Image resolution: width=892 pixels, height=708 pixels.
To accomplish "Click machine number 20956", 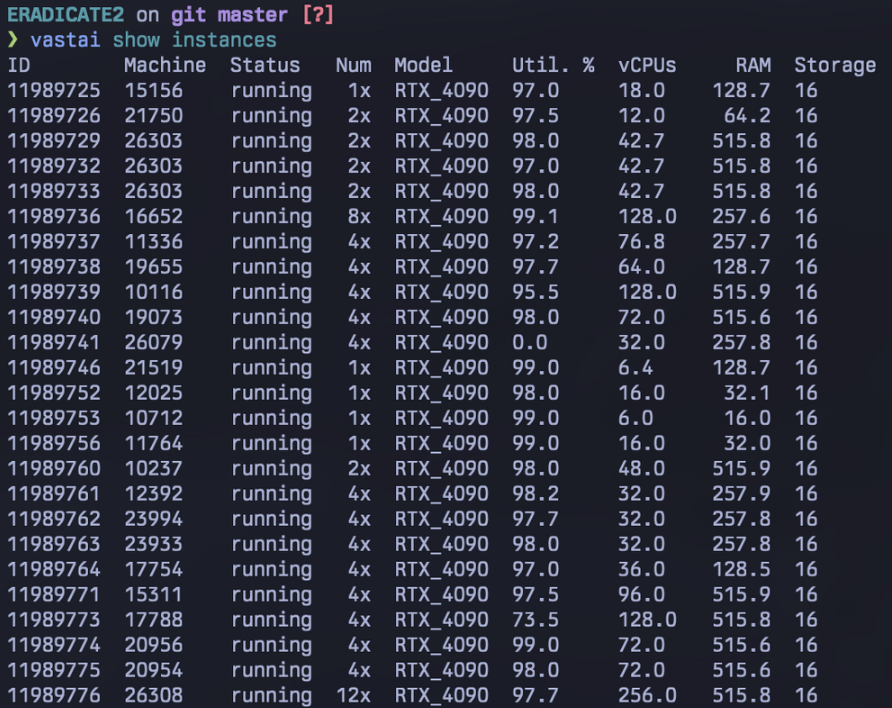I will [154, 645].
